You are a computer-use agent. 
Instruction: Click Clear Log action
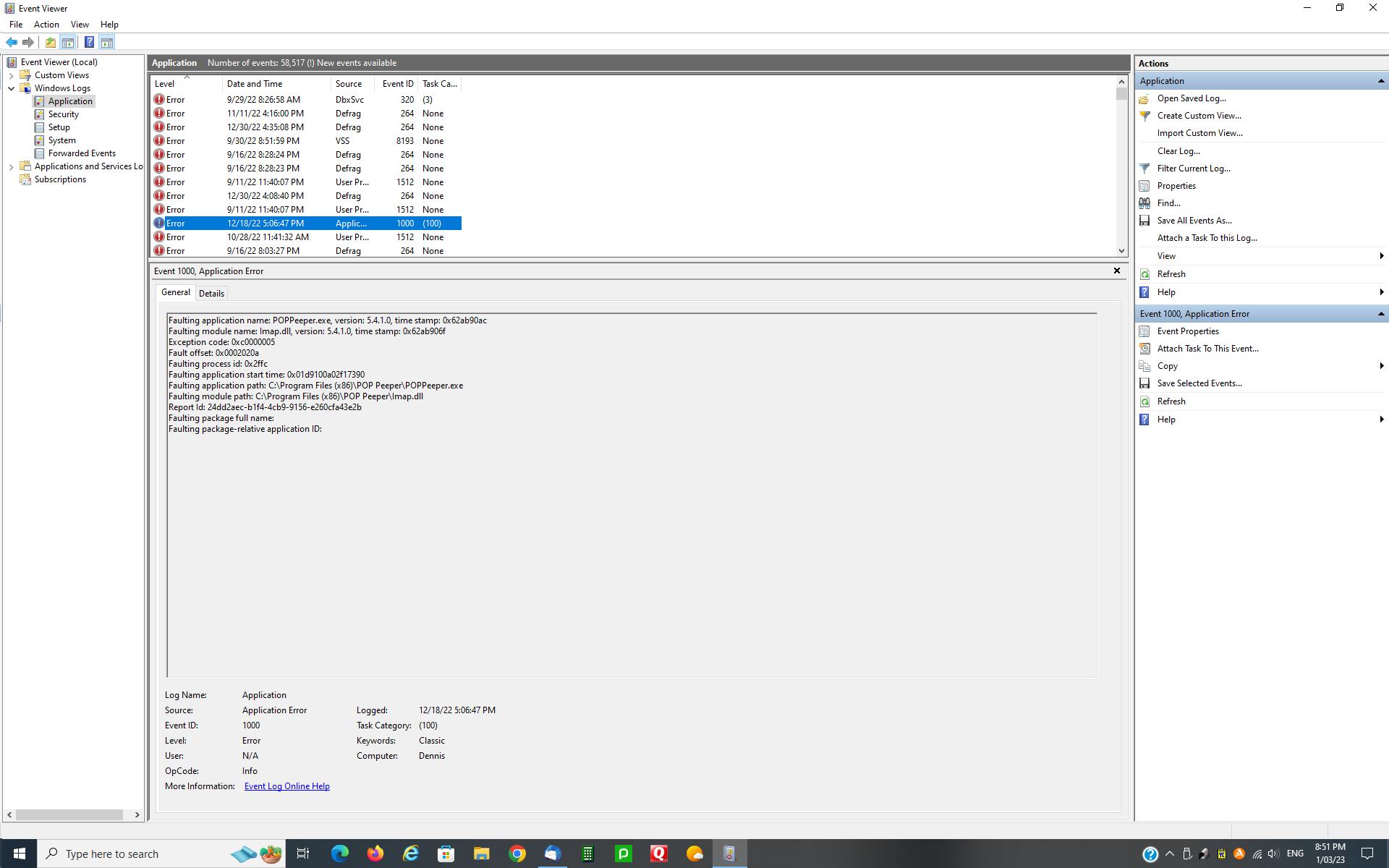(1178, 151)
